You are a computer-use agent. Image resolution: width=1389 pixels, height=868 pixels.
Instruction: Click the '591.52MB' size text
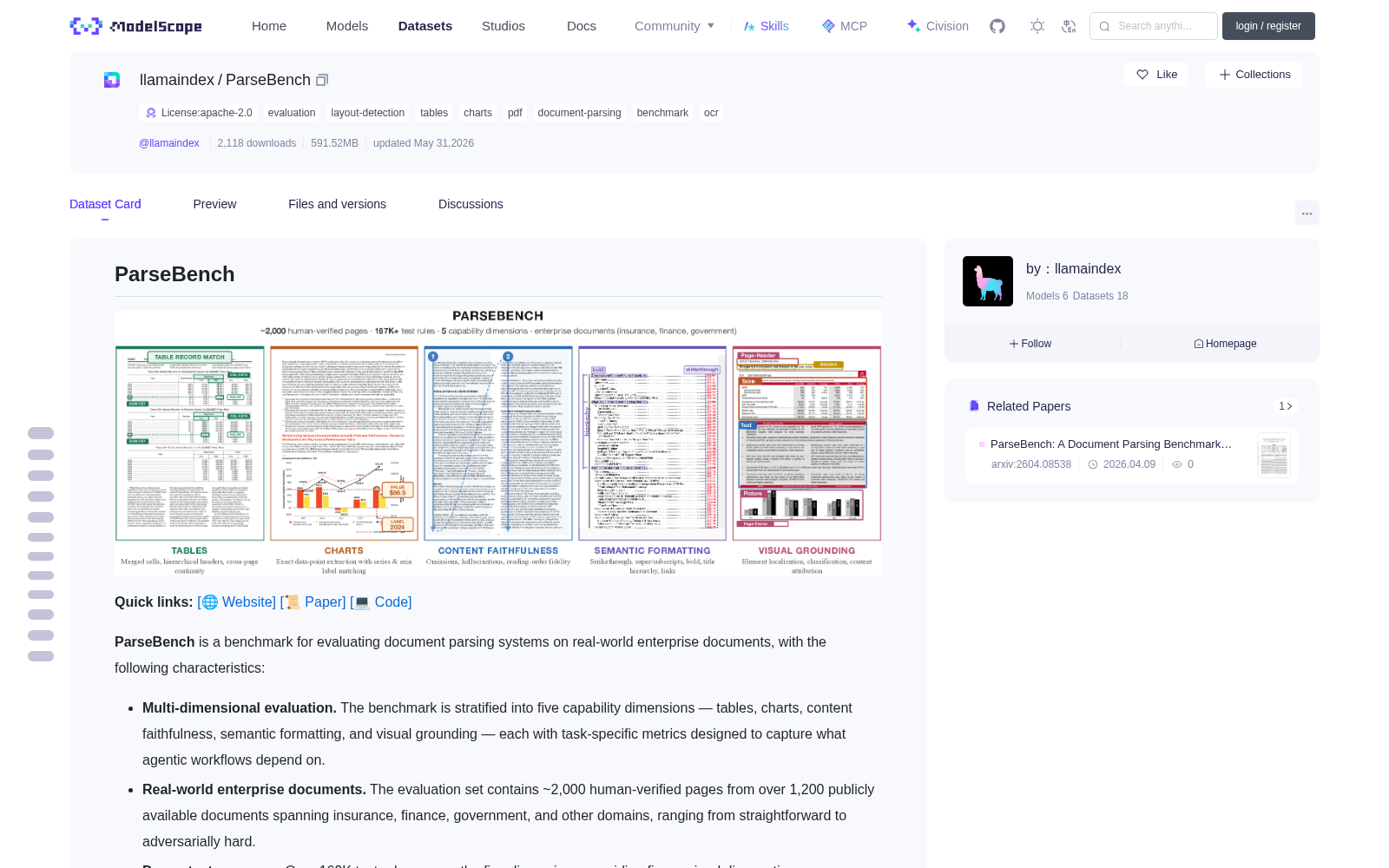point(334,143)
